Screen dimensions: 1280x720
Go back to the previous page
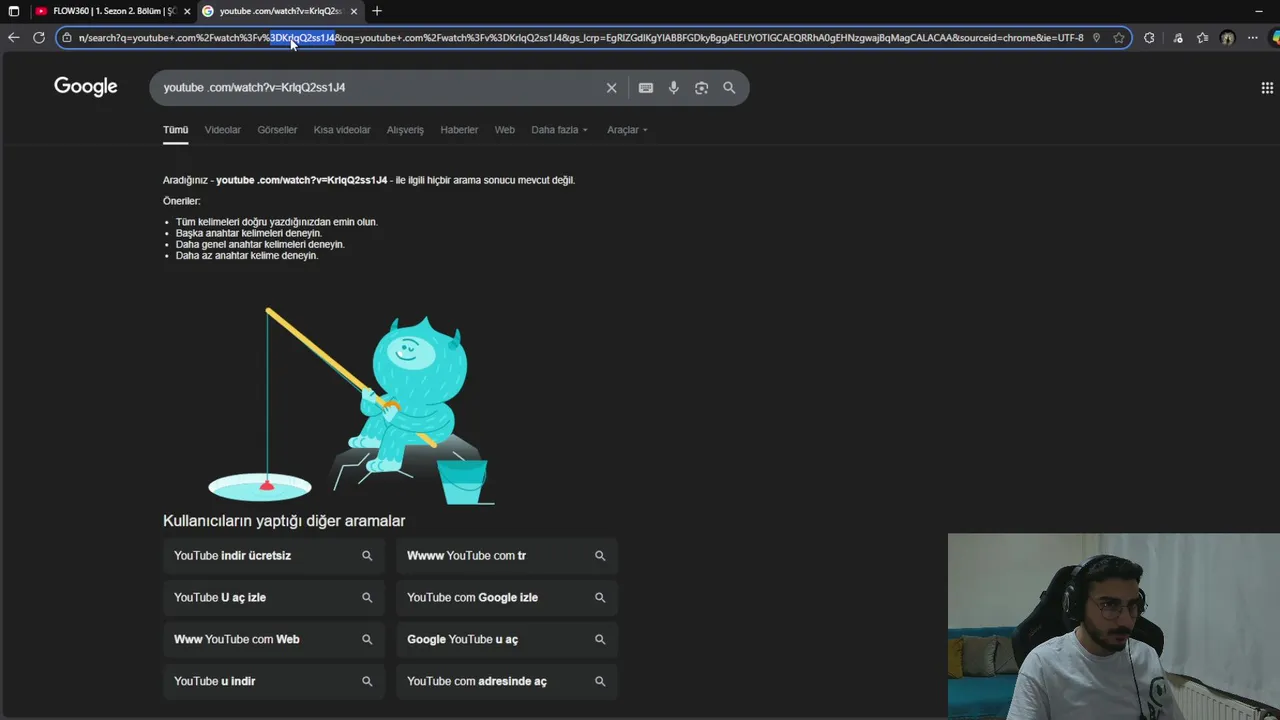[13, 38]
